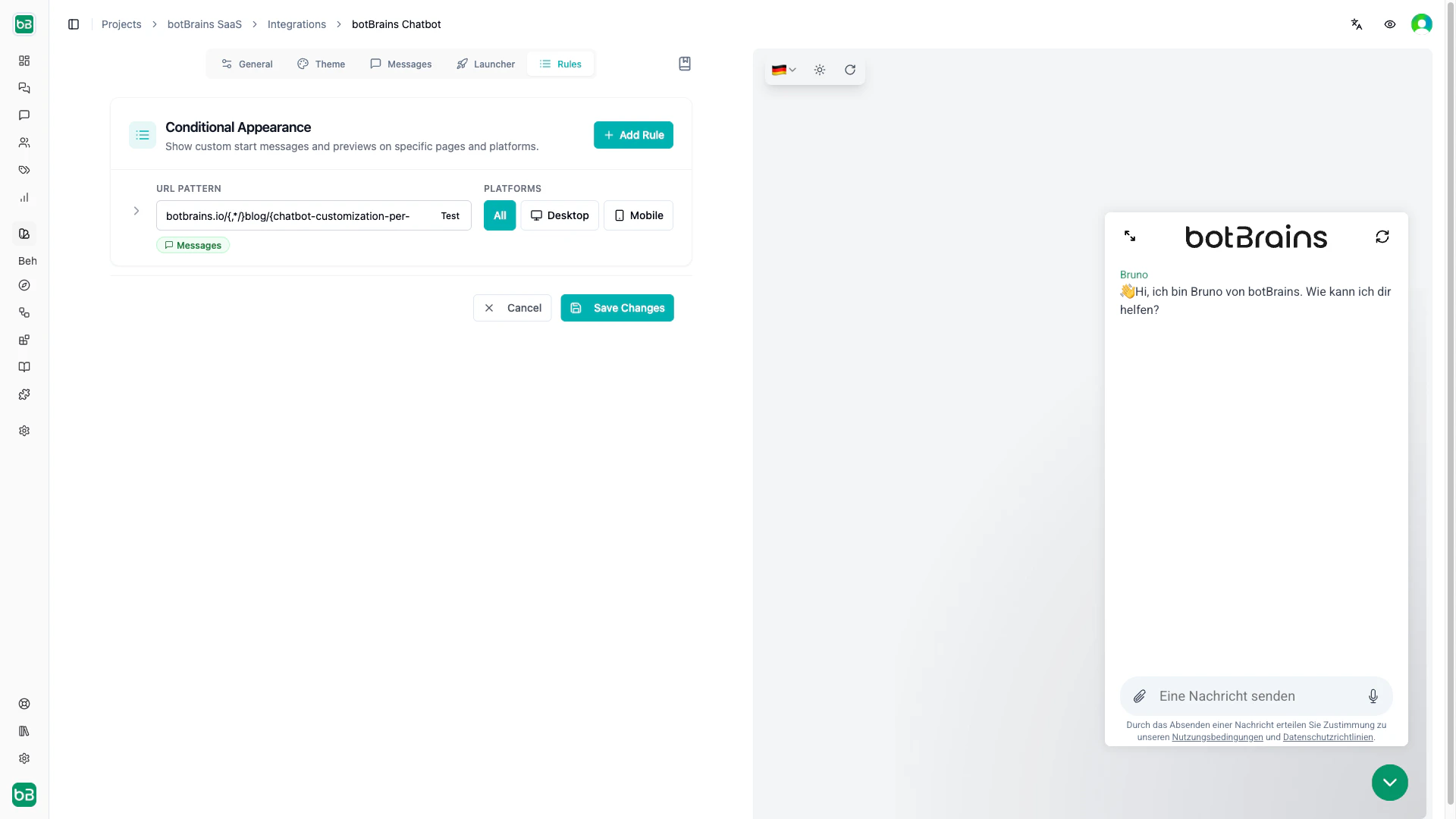This screenshot has width=1456, height=819.
Task: Open the language translate icon
Action: tap(1357, 24)
